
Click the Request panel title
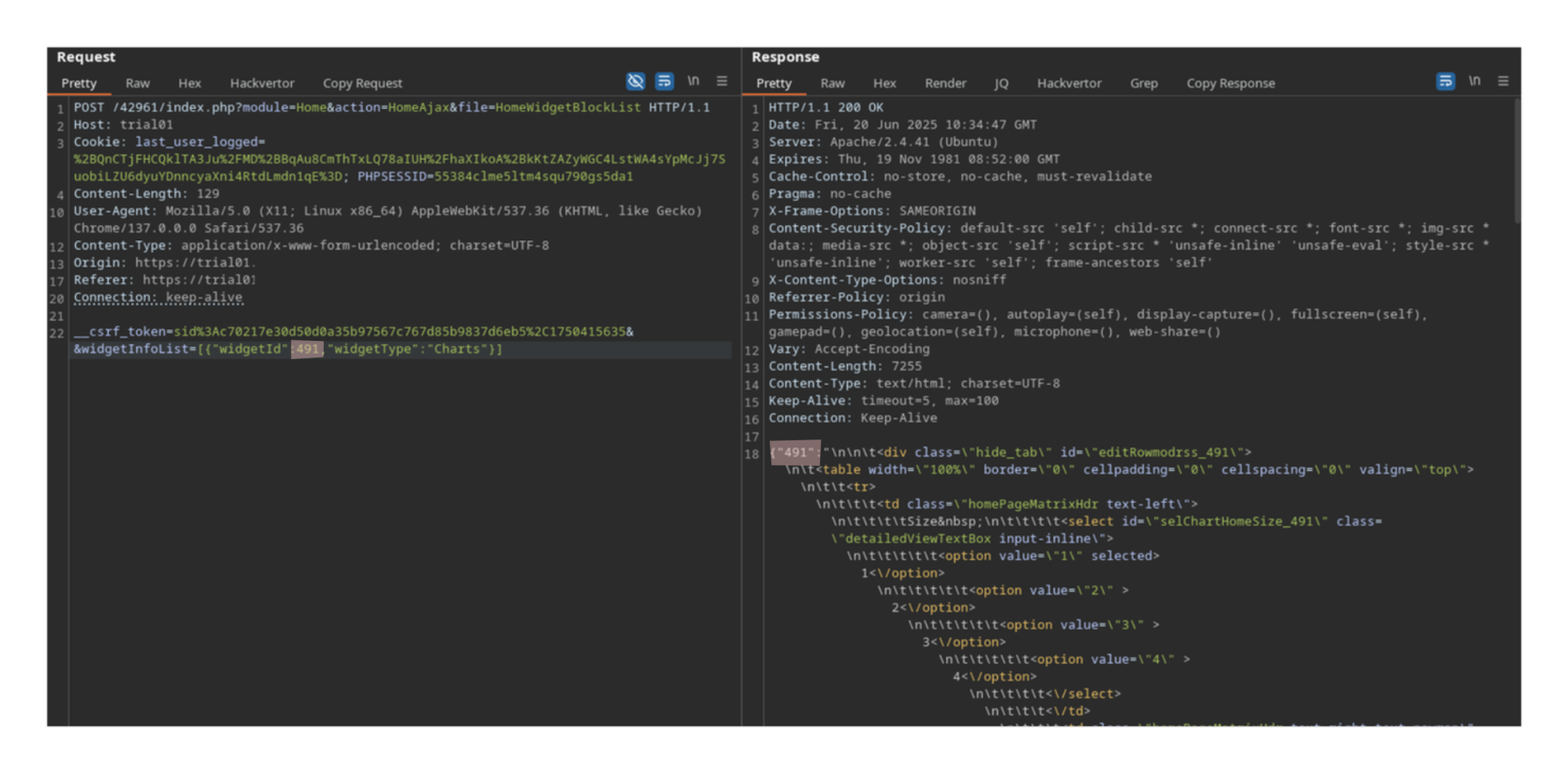85,57
